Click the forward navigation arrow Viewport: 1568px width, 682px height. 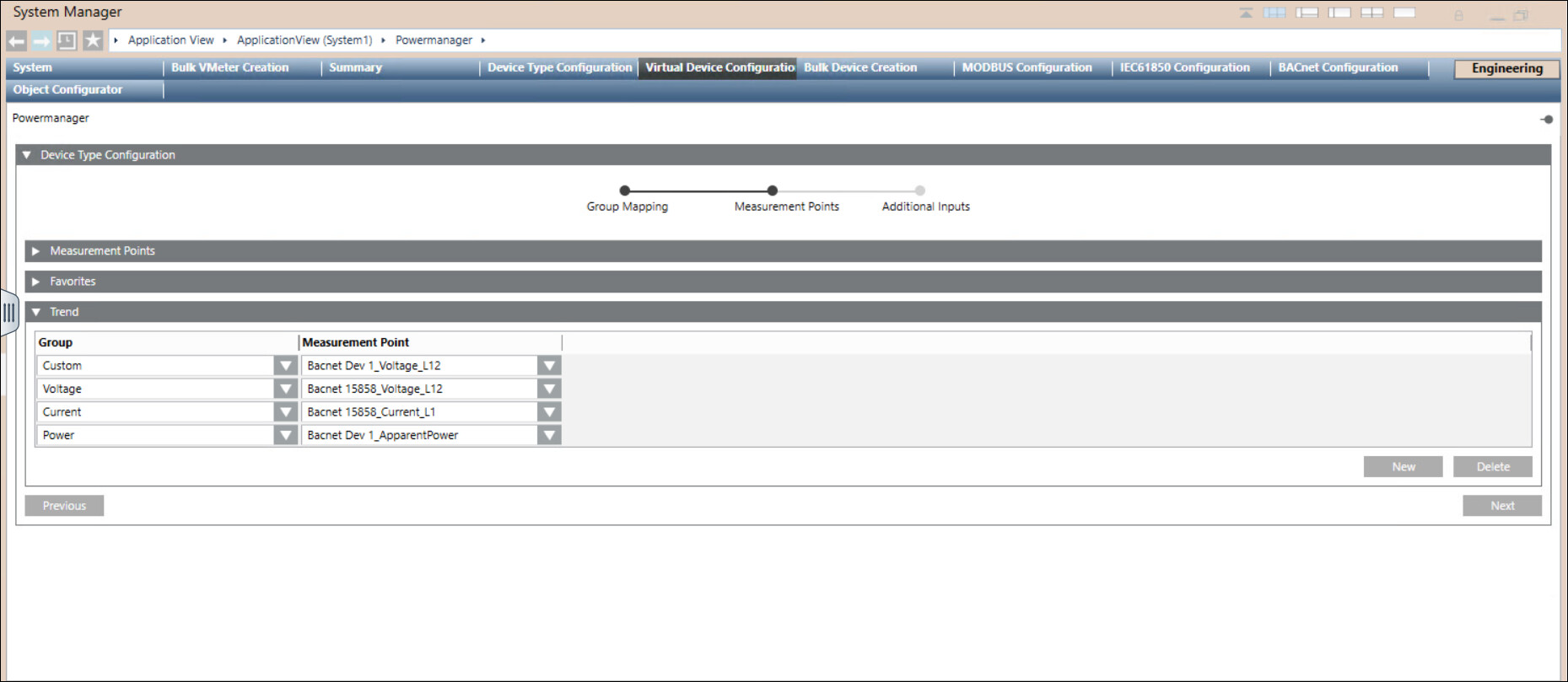coord(41,40)
